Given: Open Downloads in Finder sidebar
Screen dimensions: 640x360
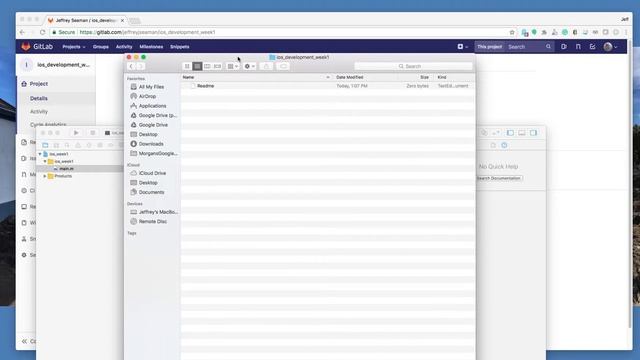Looking at the screenshot, I should (151, 144).
